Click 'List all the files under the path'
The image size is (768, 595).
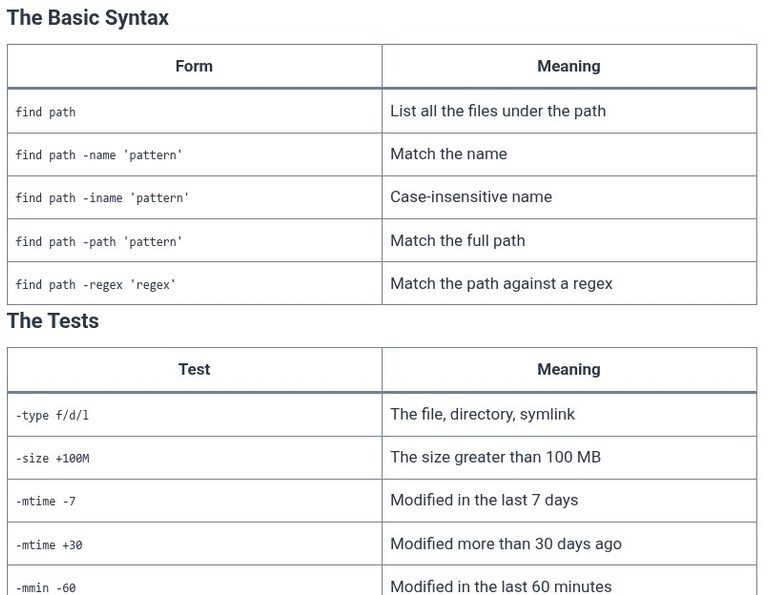[498, 111]
